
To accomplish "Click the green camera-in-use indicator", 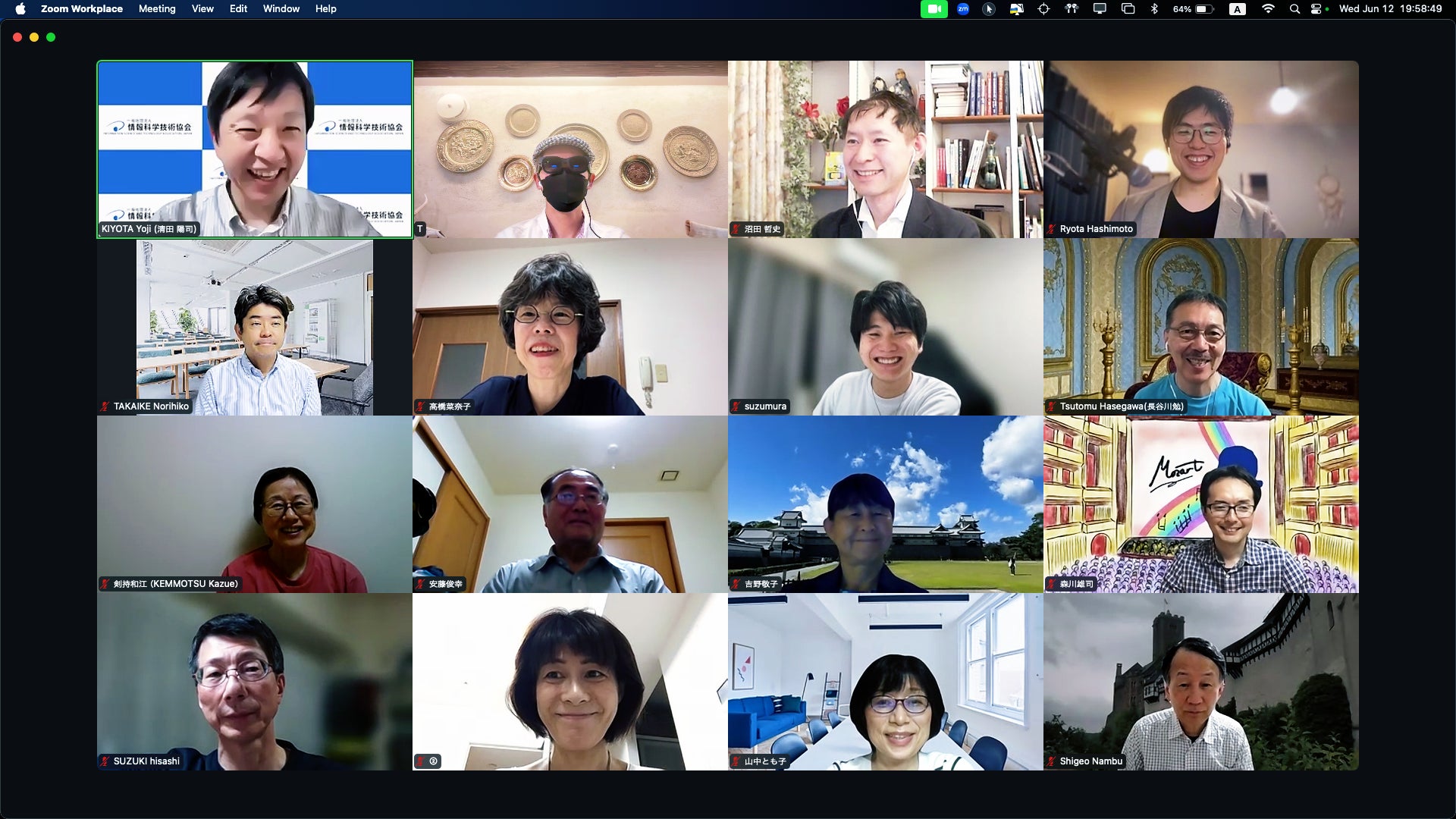I will point(934,9).
